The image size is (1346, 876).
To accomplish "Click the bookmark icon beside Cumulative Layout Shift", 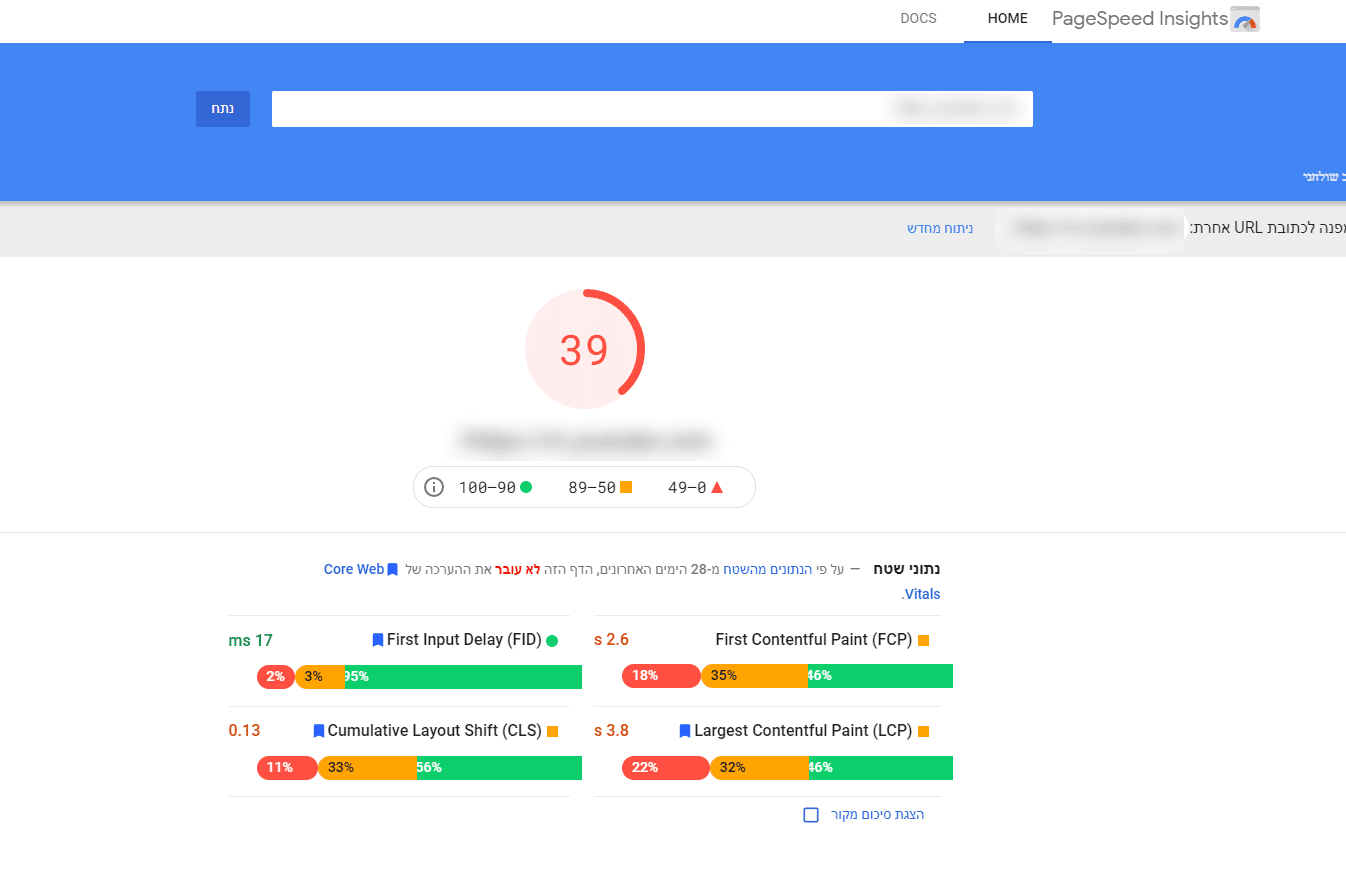I will point(319,731).
